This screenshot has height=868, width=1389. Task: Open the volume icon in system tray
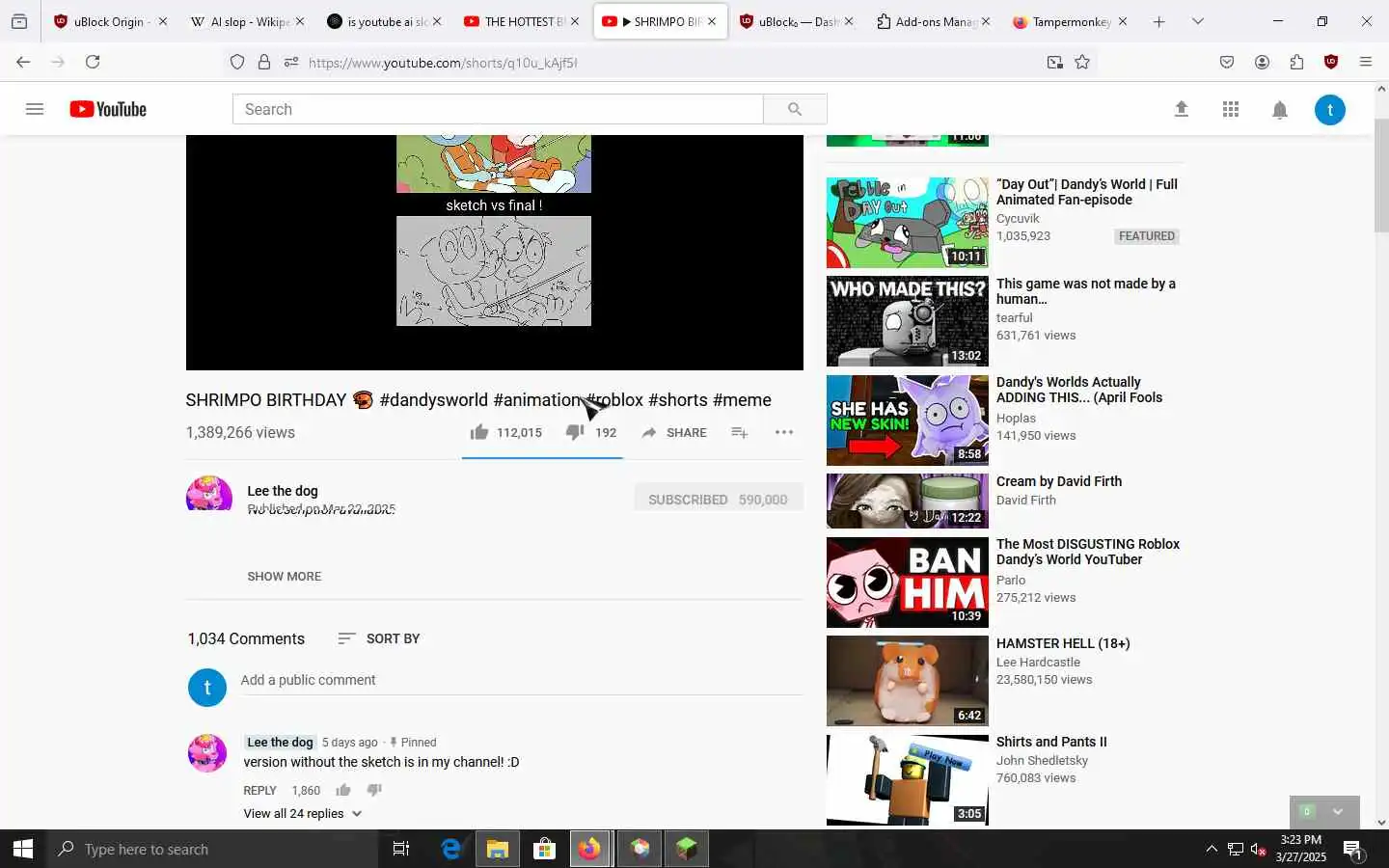(x=1259, y=849)
